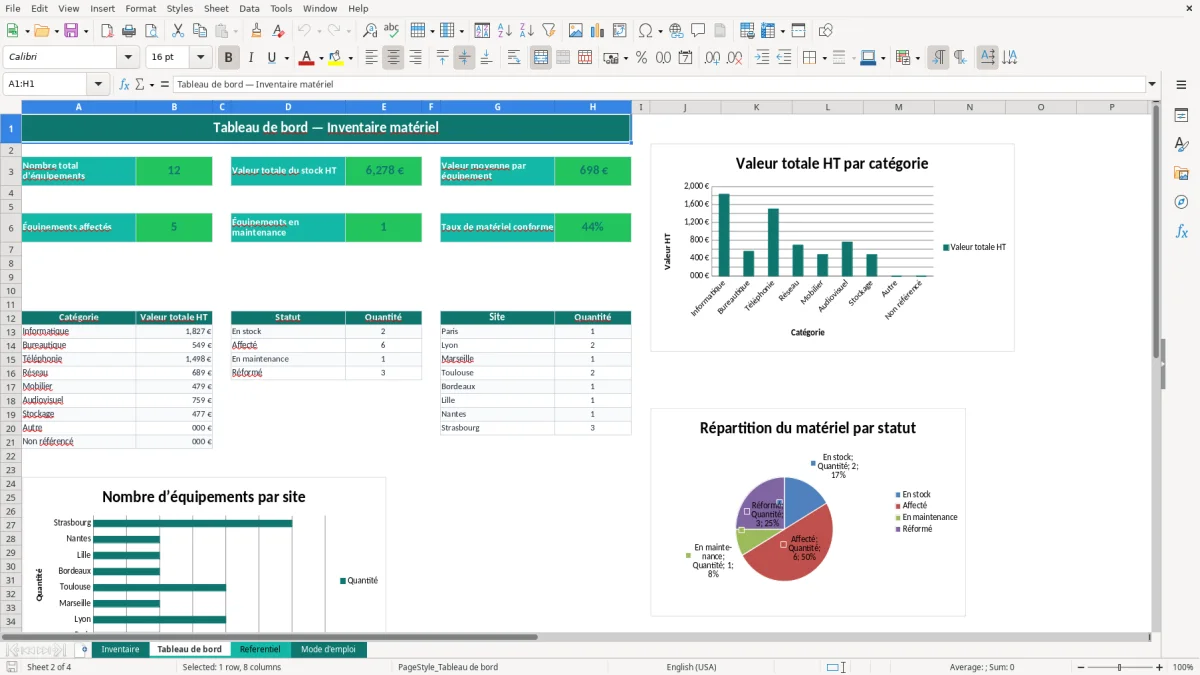The width and height of the screenshot is (1200, 675).
Task: Save the document with the floppy icon
Action: [71, 31]
